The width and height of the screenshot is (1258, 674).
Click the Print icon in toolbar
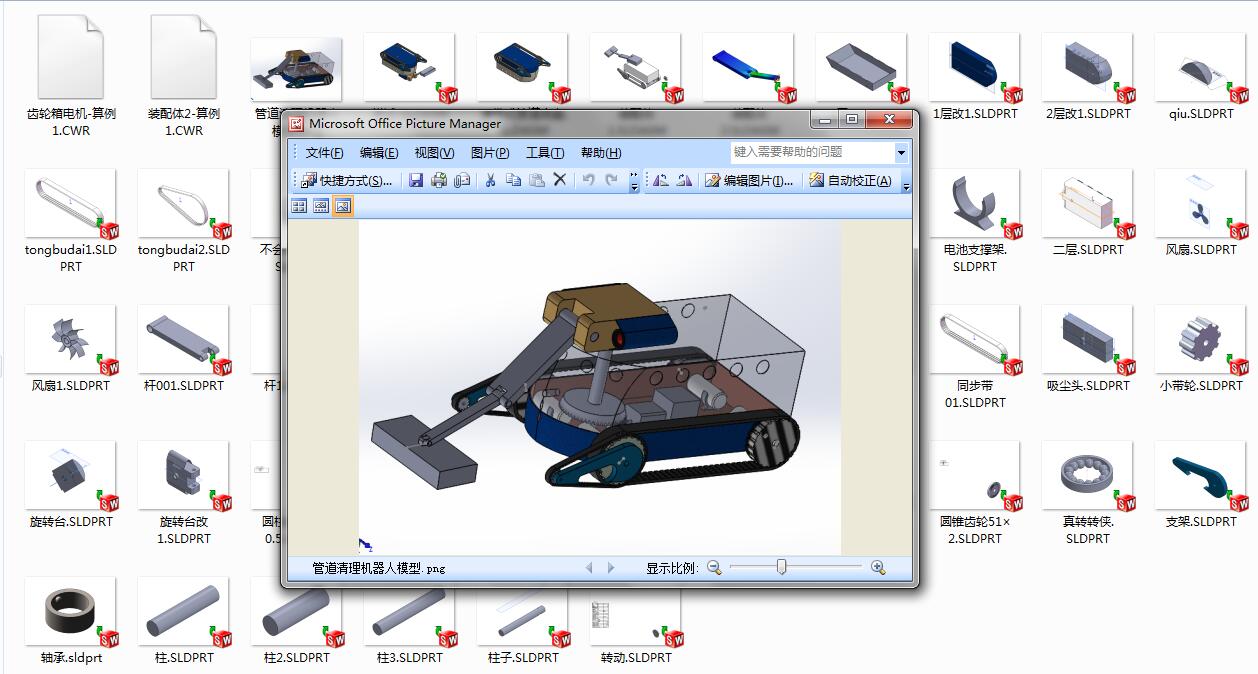point(438,181)
